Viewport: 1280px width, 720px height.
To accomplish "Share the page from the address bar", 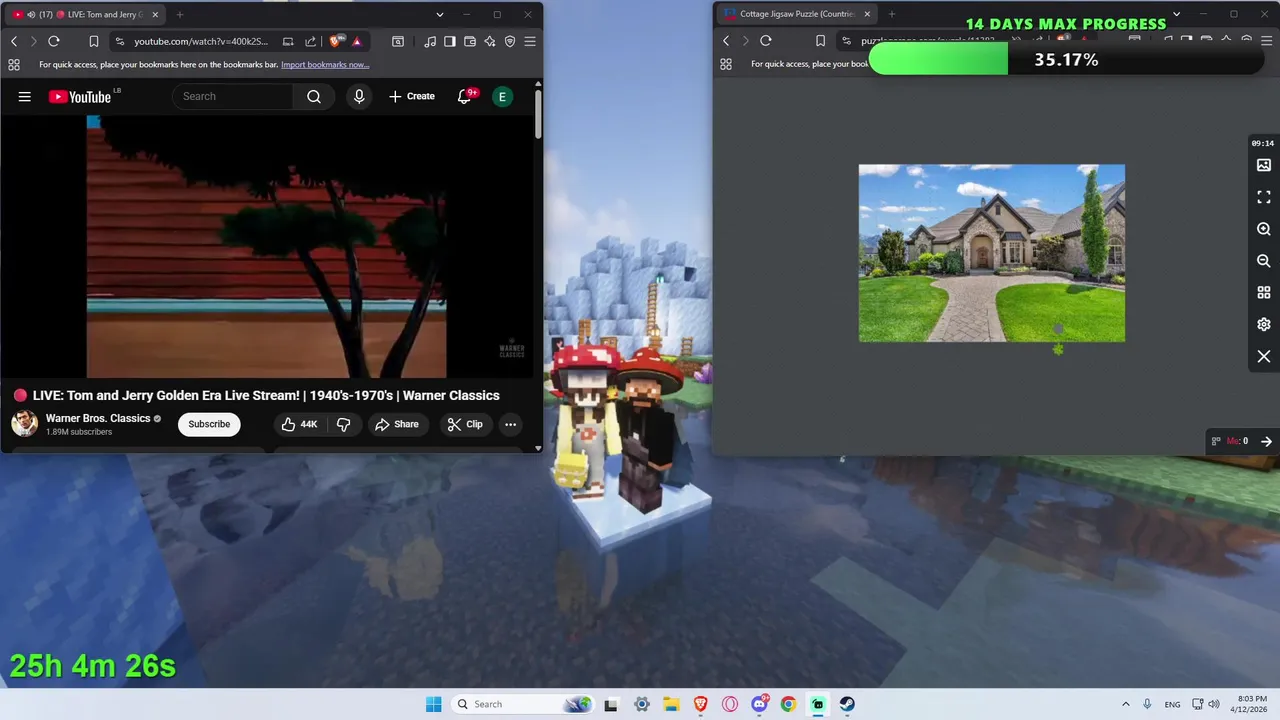I will click(310, 41).
